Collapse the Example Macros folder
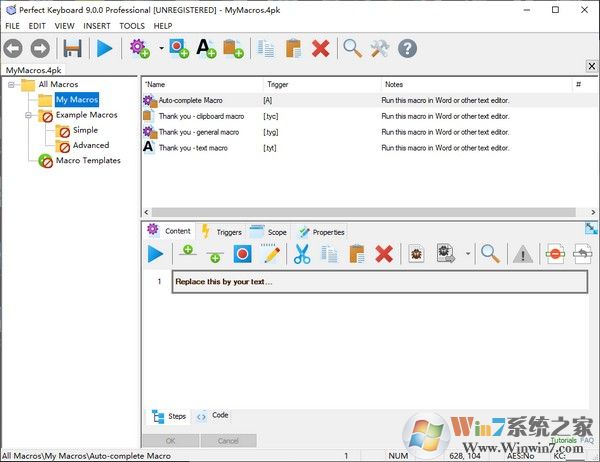600x462 pixels. 29,115
